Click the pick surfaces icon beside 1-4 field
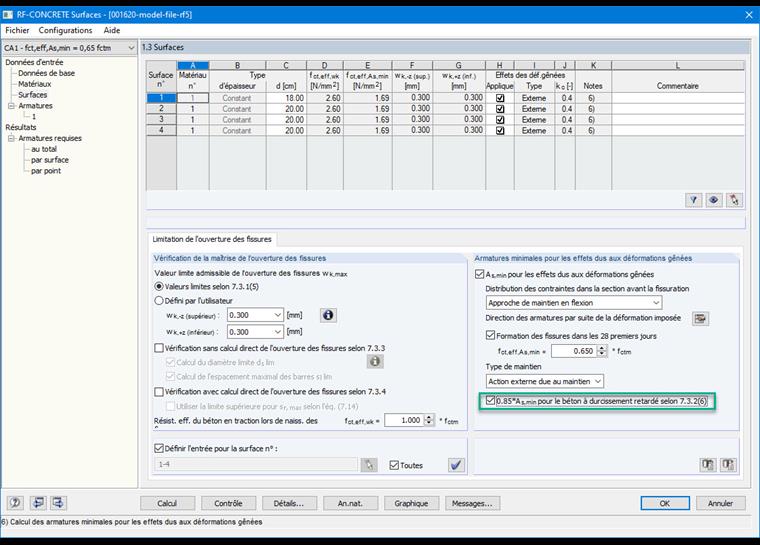The width and height of the screenshot is (760, 545). pos(369,465)
